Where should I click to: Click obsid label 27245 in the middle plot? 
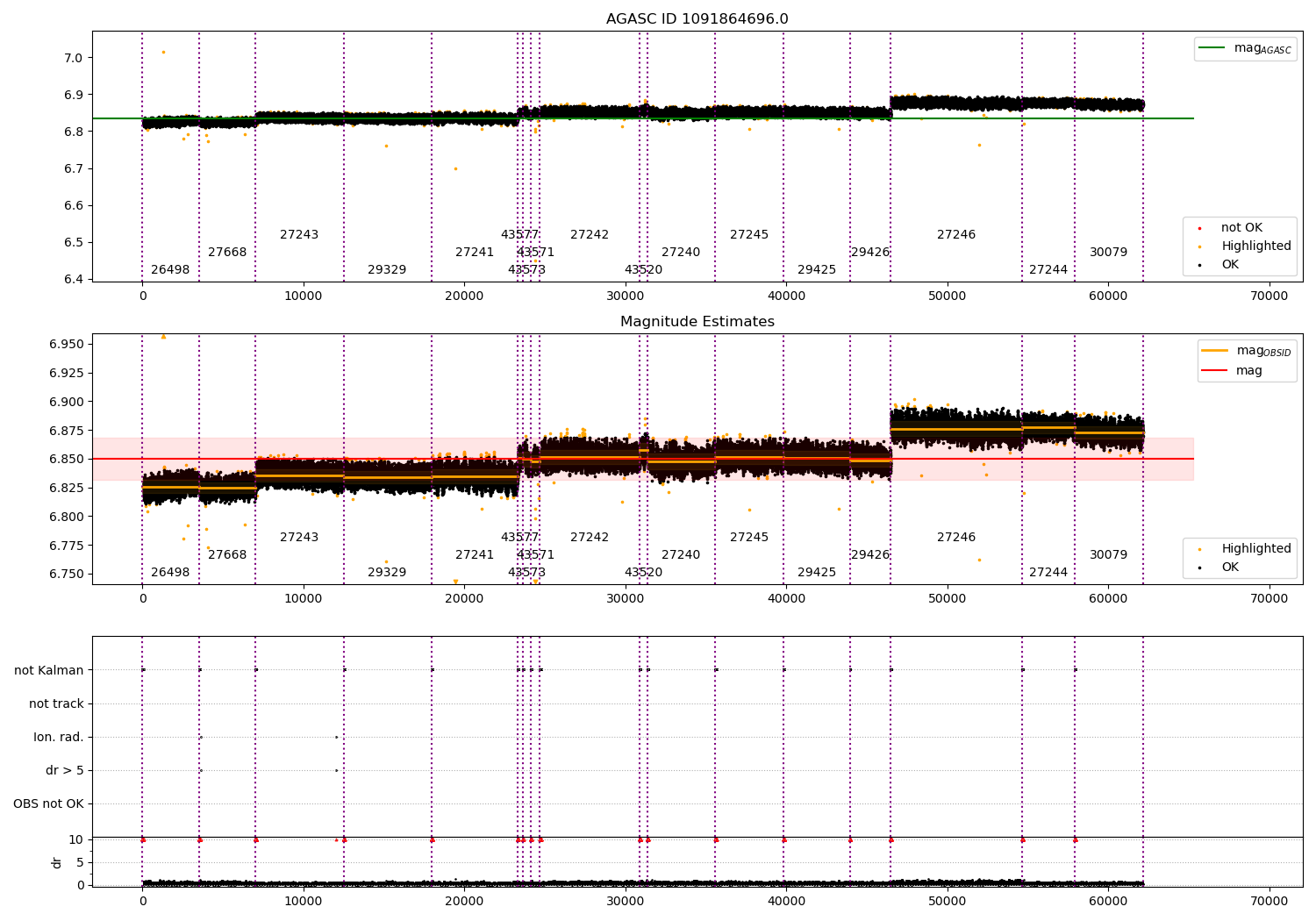pyautogui.click(x=749, y=538)
